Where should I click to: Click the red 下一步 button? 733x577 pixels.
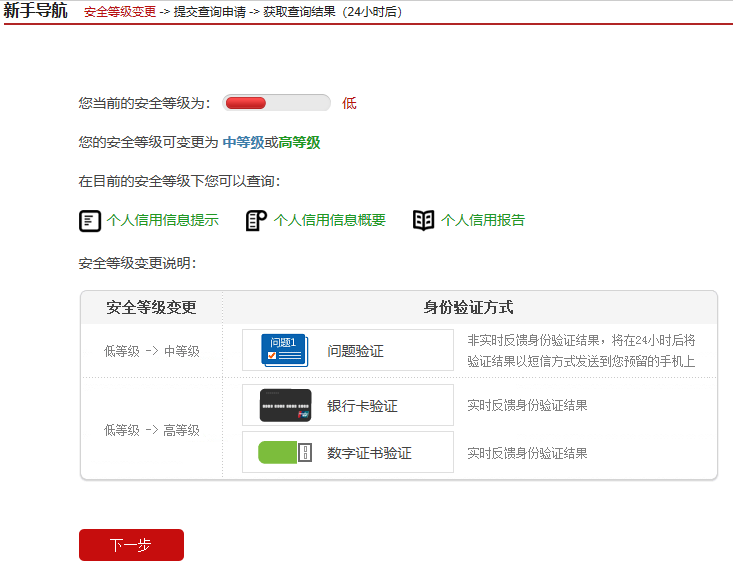pyautogui.click(x=131, y=545)
